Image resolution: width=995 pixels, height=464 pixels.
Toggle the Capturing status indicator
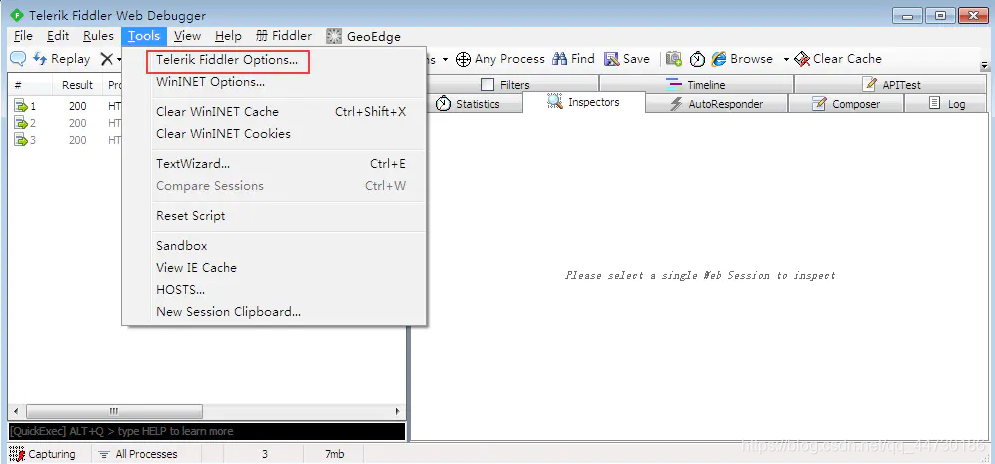(42, 454)
